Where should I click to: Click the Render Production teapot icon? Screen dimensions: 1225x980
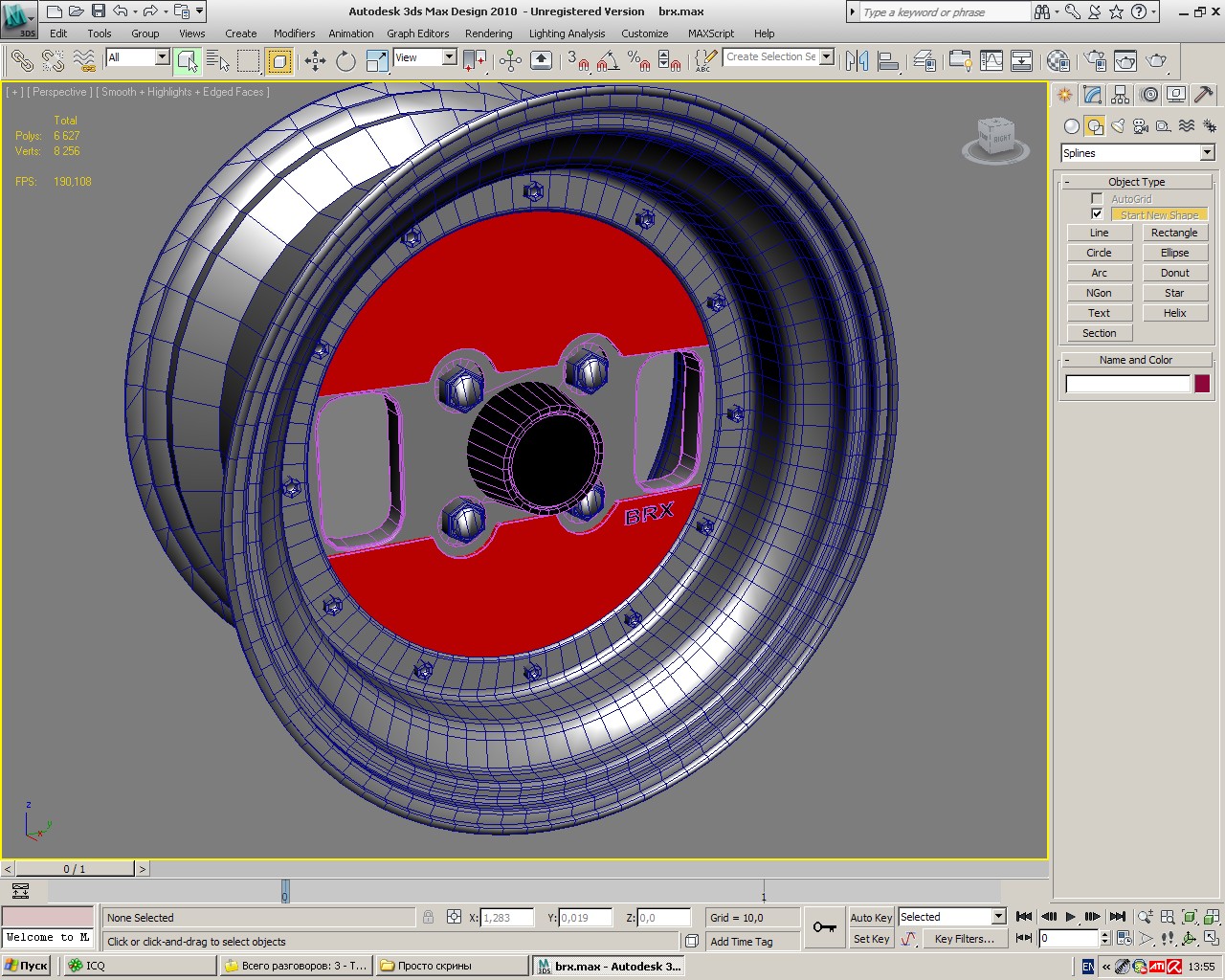click(1157, 60)
